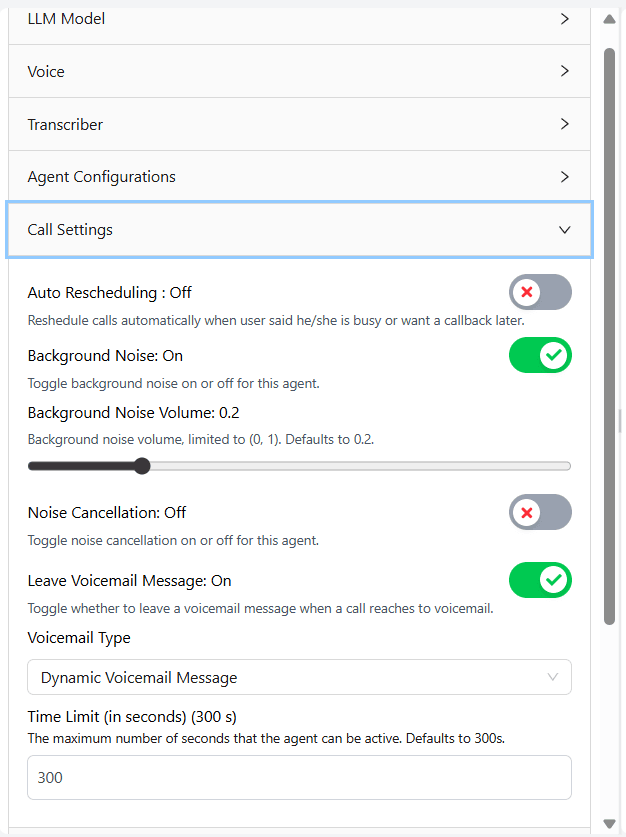This screenshot has width=626, height=837.
Task: Click the right chevron in Voice row
Action: pyautogui.click(x=565, y=72)
